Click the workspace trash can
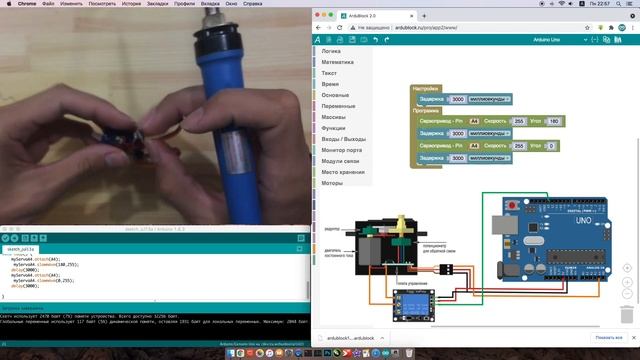Screen dimensions: 640x360 tap(627, 314)
